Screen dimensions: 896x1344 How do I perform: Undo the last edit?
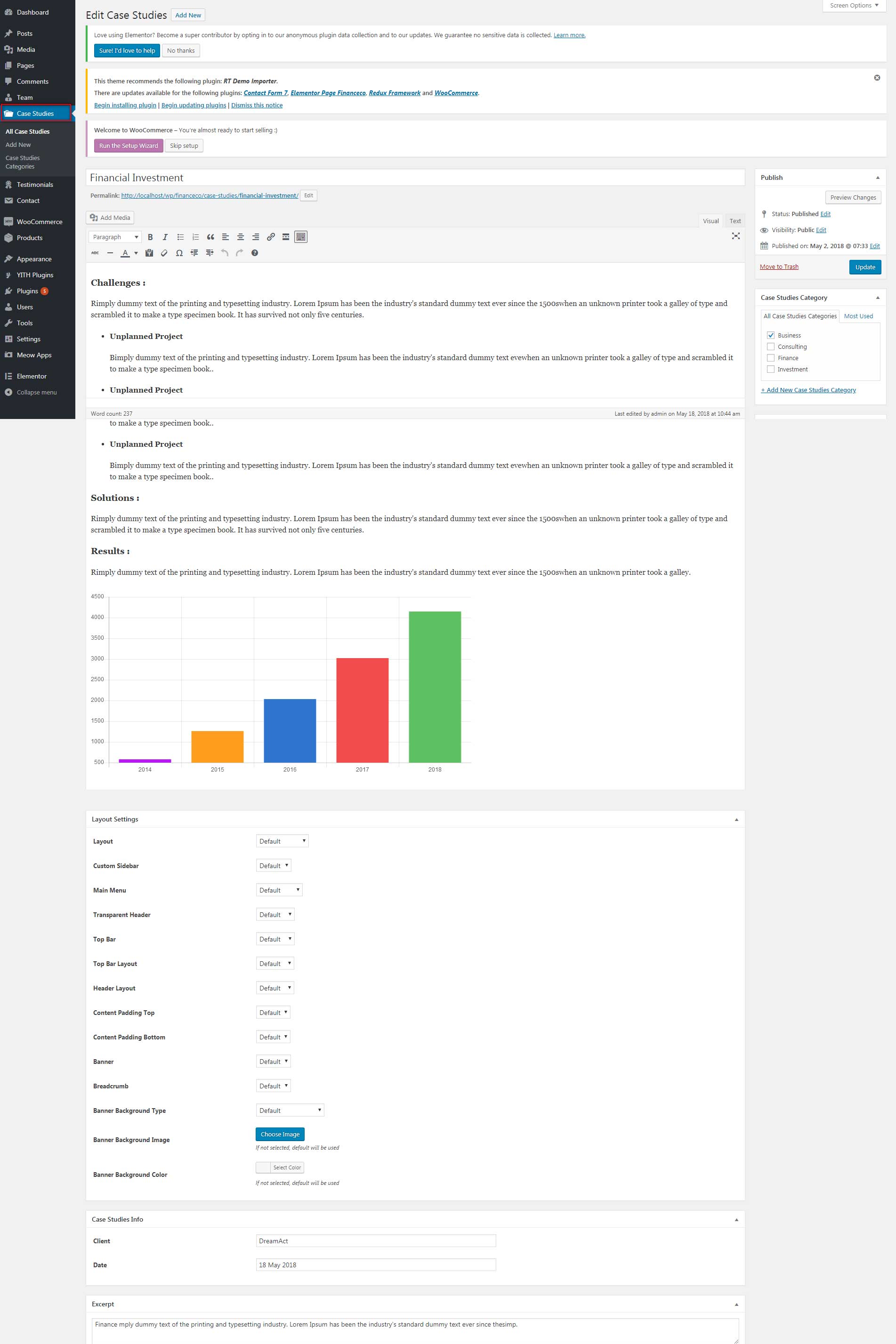tap(225, 253)
